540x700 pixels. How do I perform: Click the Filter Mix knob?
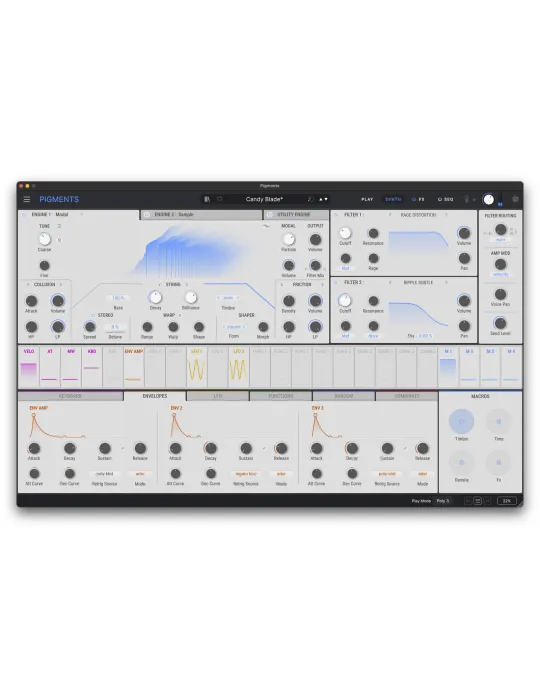pos(315,266)
